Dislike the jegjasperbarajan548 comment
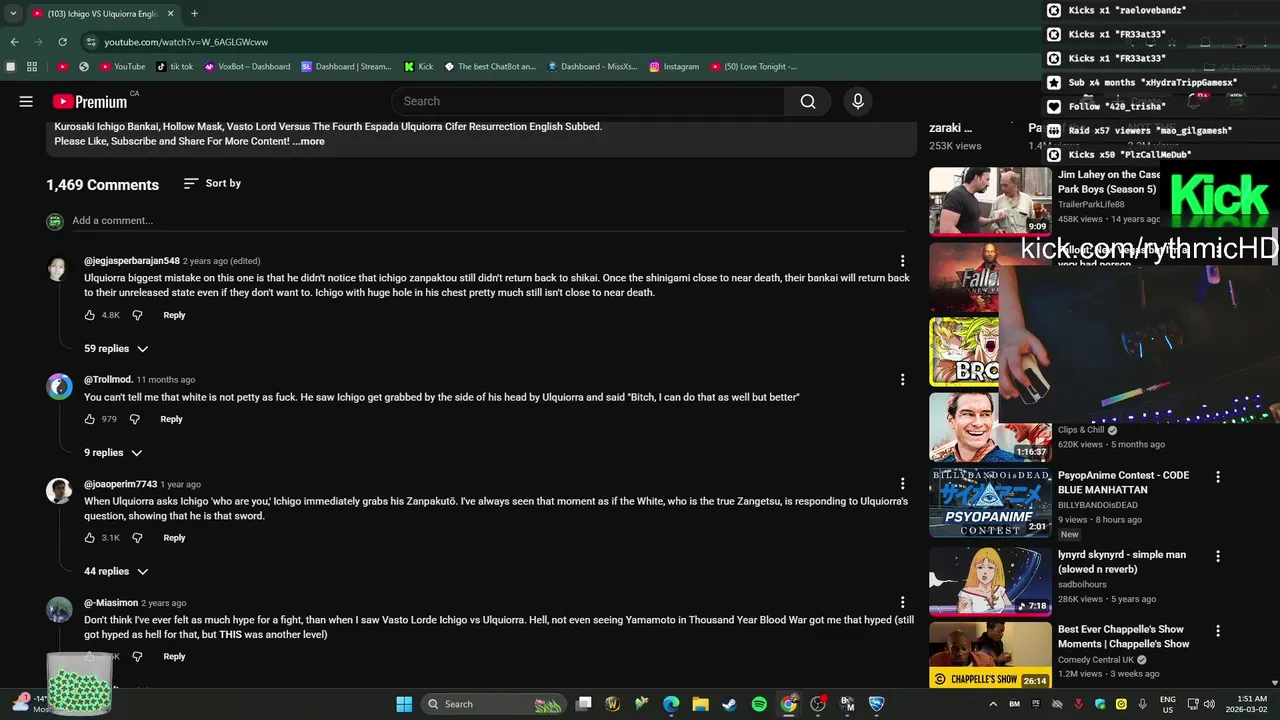The image size is (1280, 720). [x=138, y=315]
